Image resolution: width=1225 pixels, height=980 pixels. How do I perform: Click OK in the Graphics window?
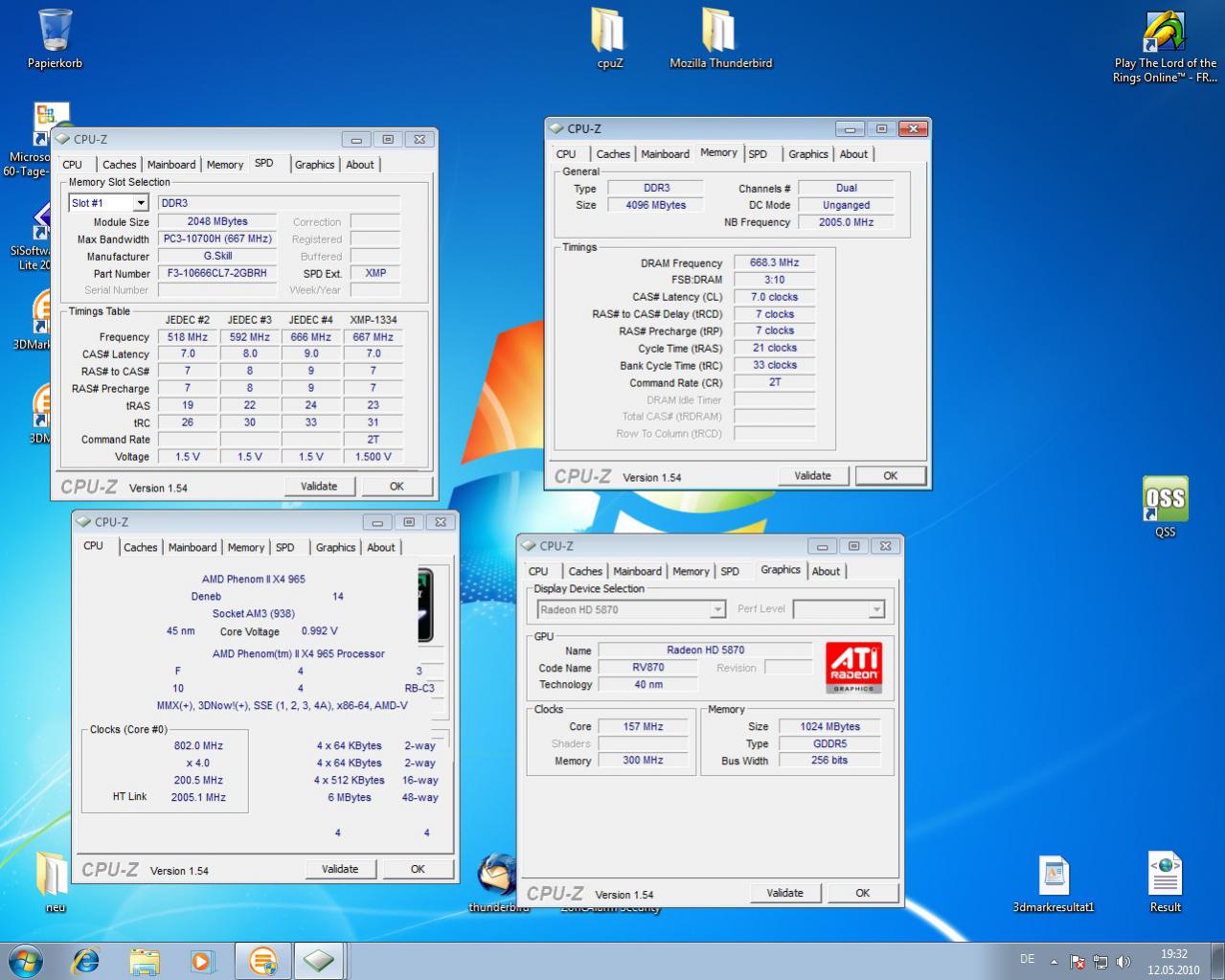(x=862, y=894)
